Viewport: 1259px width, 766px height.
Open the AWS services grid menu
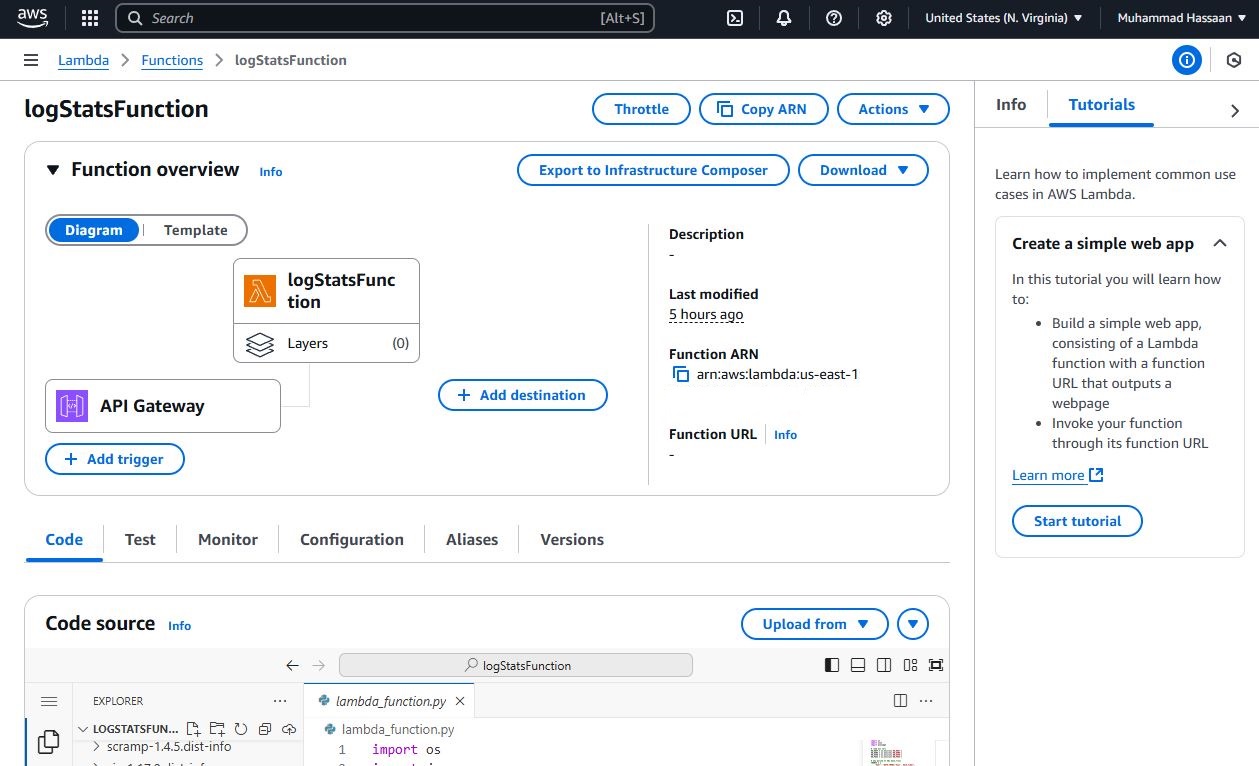(x=90, y=18)
